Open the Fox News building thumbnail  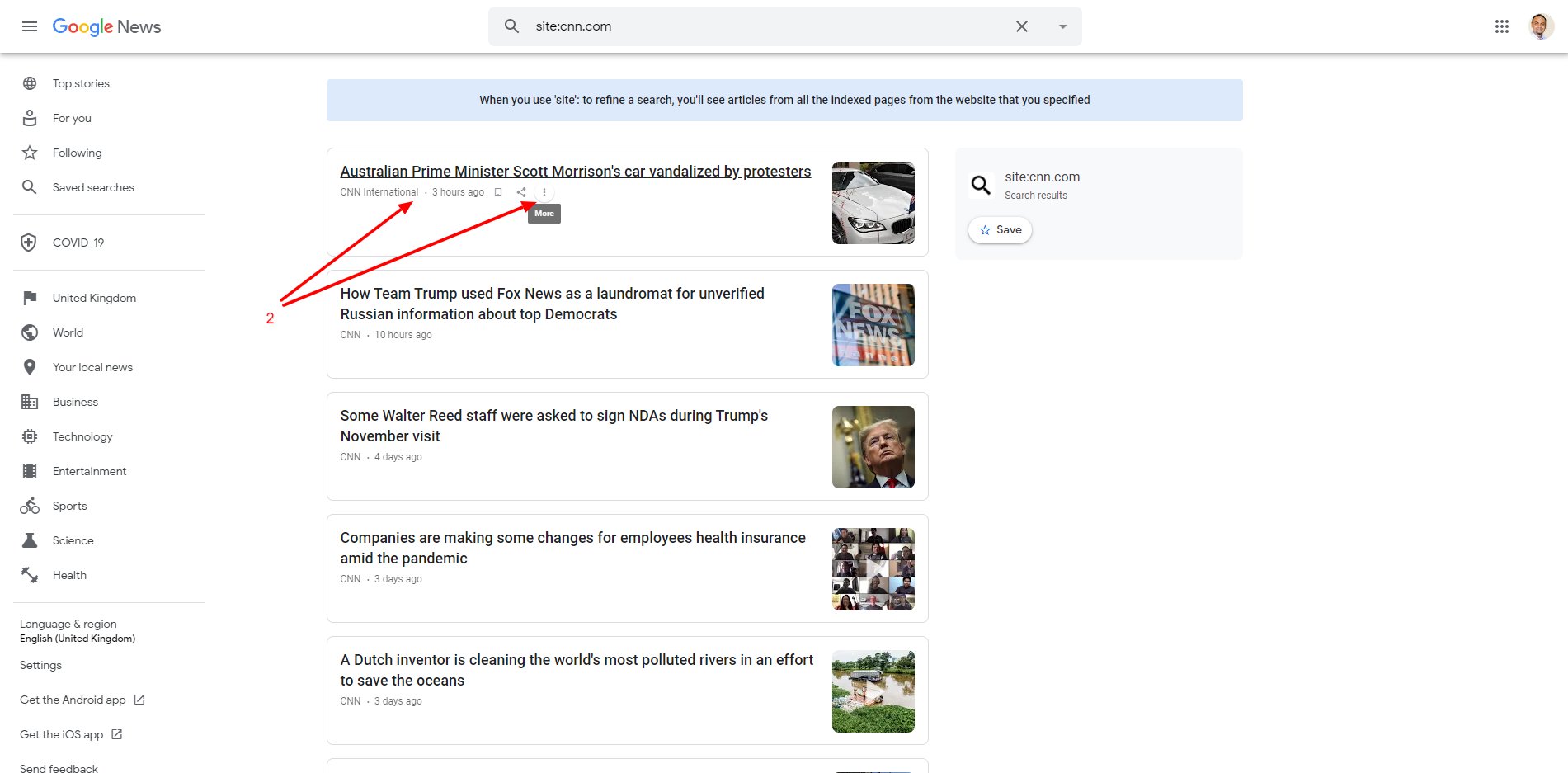click(x=873, y=325)
